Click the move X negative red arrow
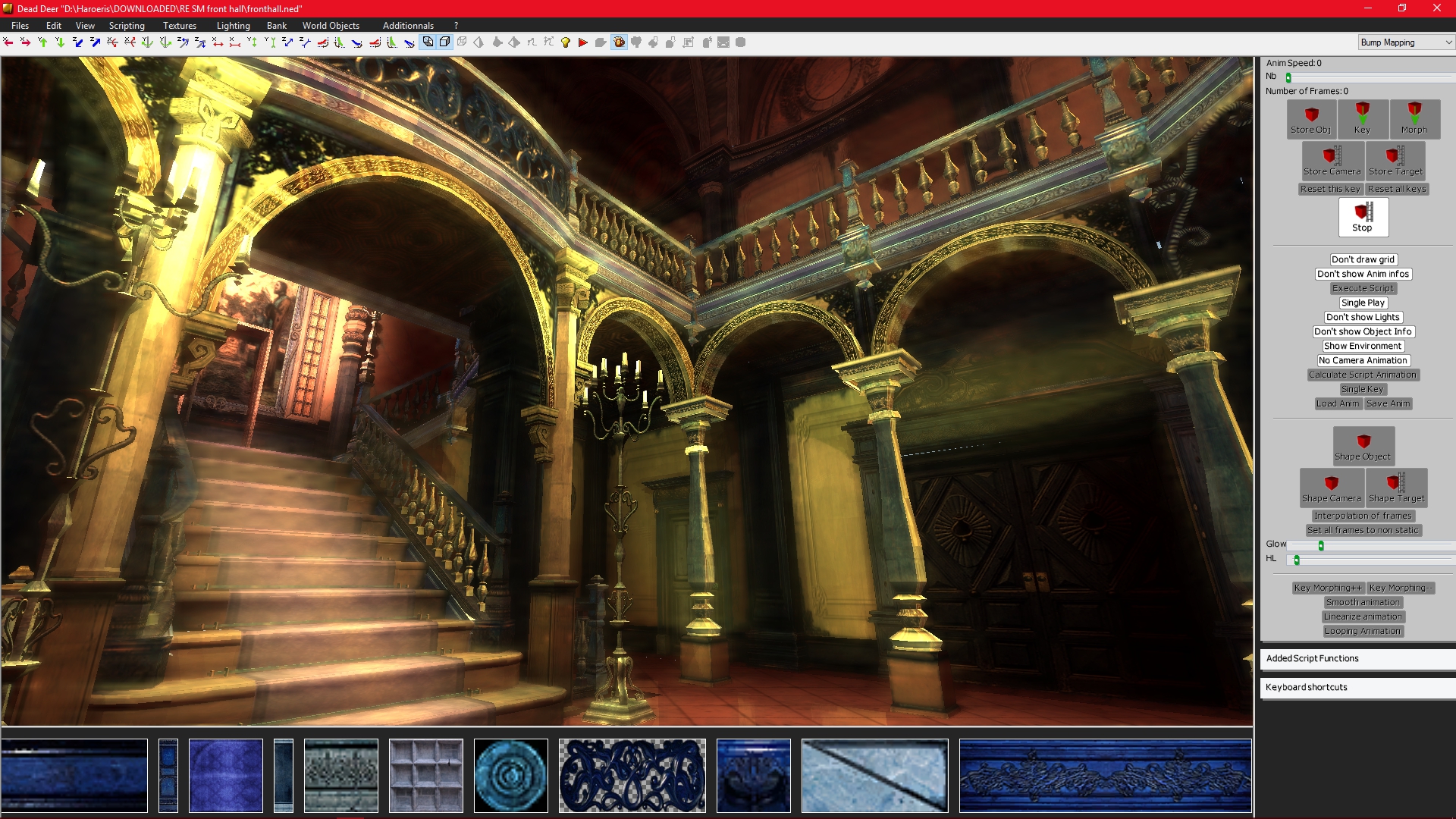 pyautogui.click(x=8, y=42)
